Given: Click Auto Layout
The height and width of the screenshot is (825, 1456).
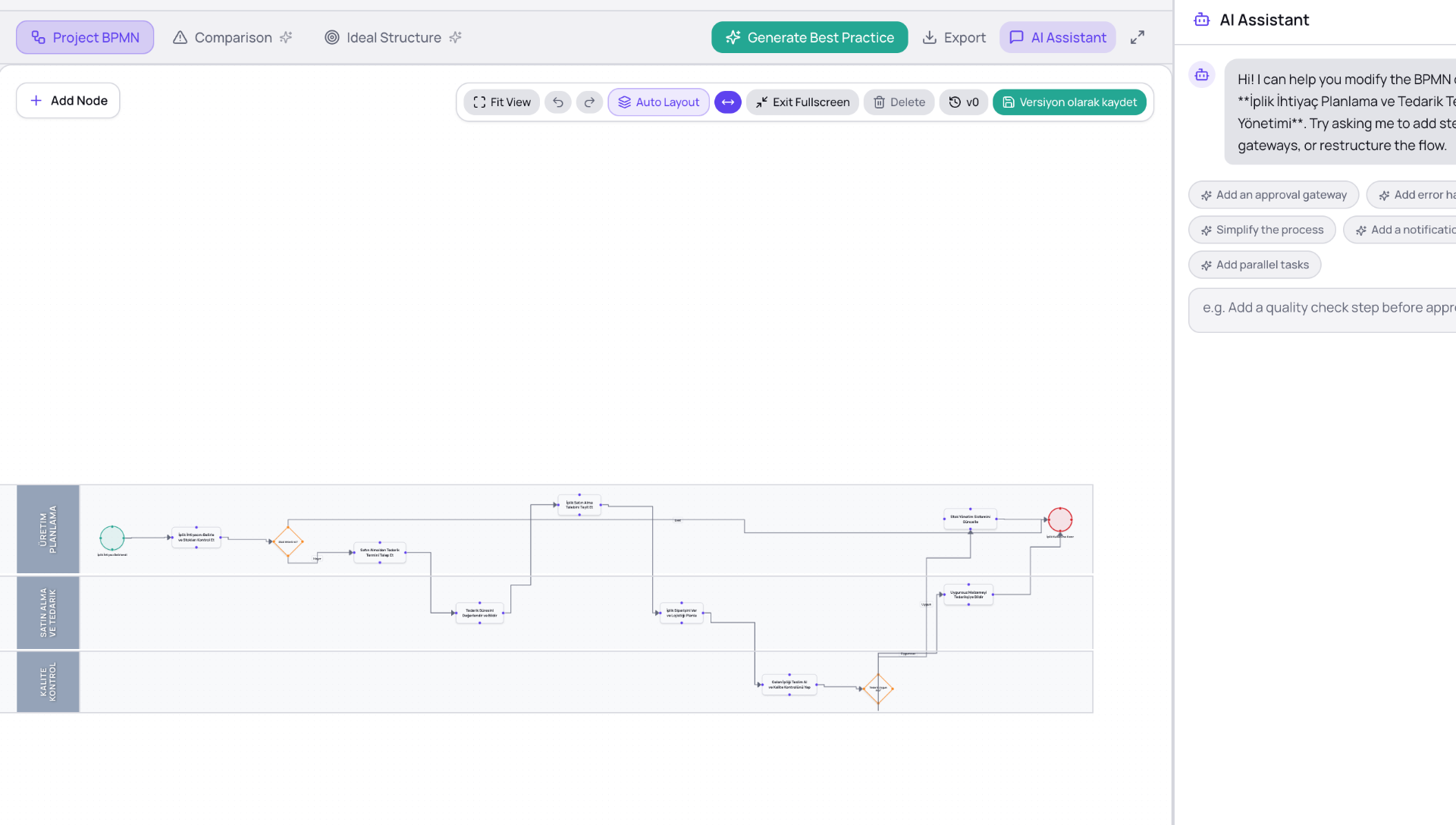Looking at the screenshot, I should (x=658, y=102).
